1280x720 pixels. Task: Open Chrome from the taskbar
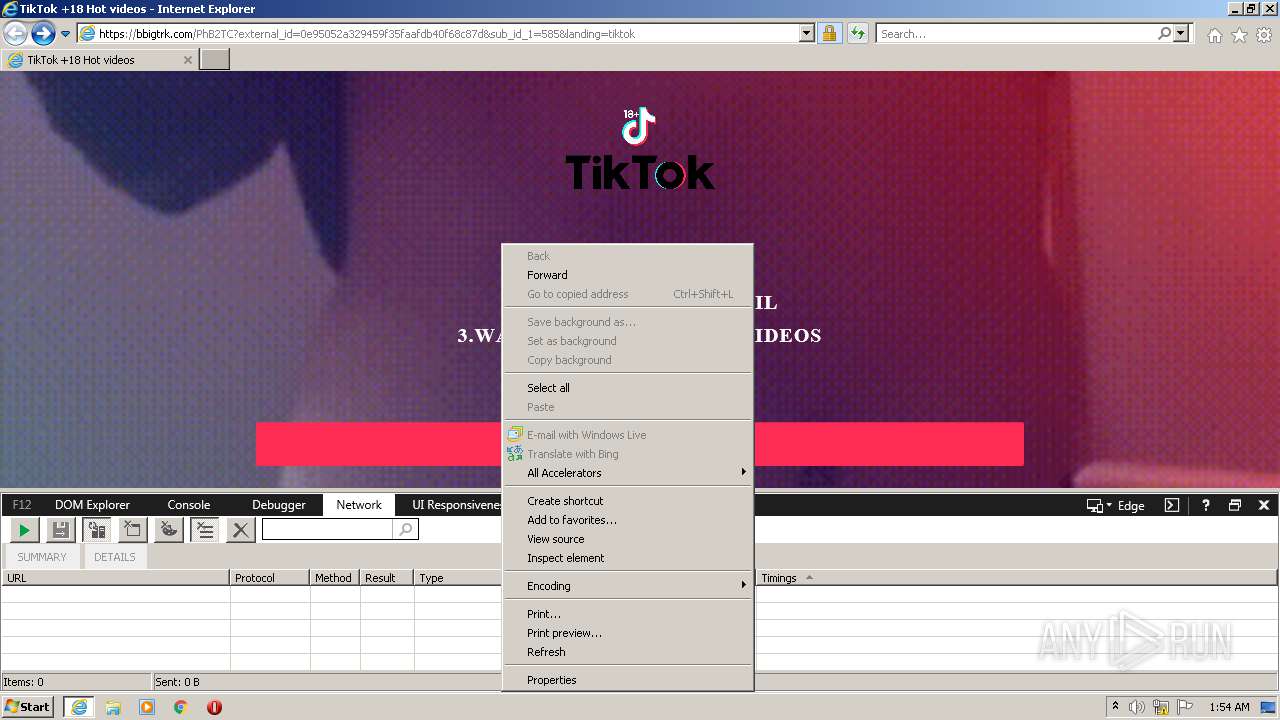pyautogui.click(x=180, y=707)
